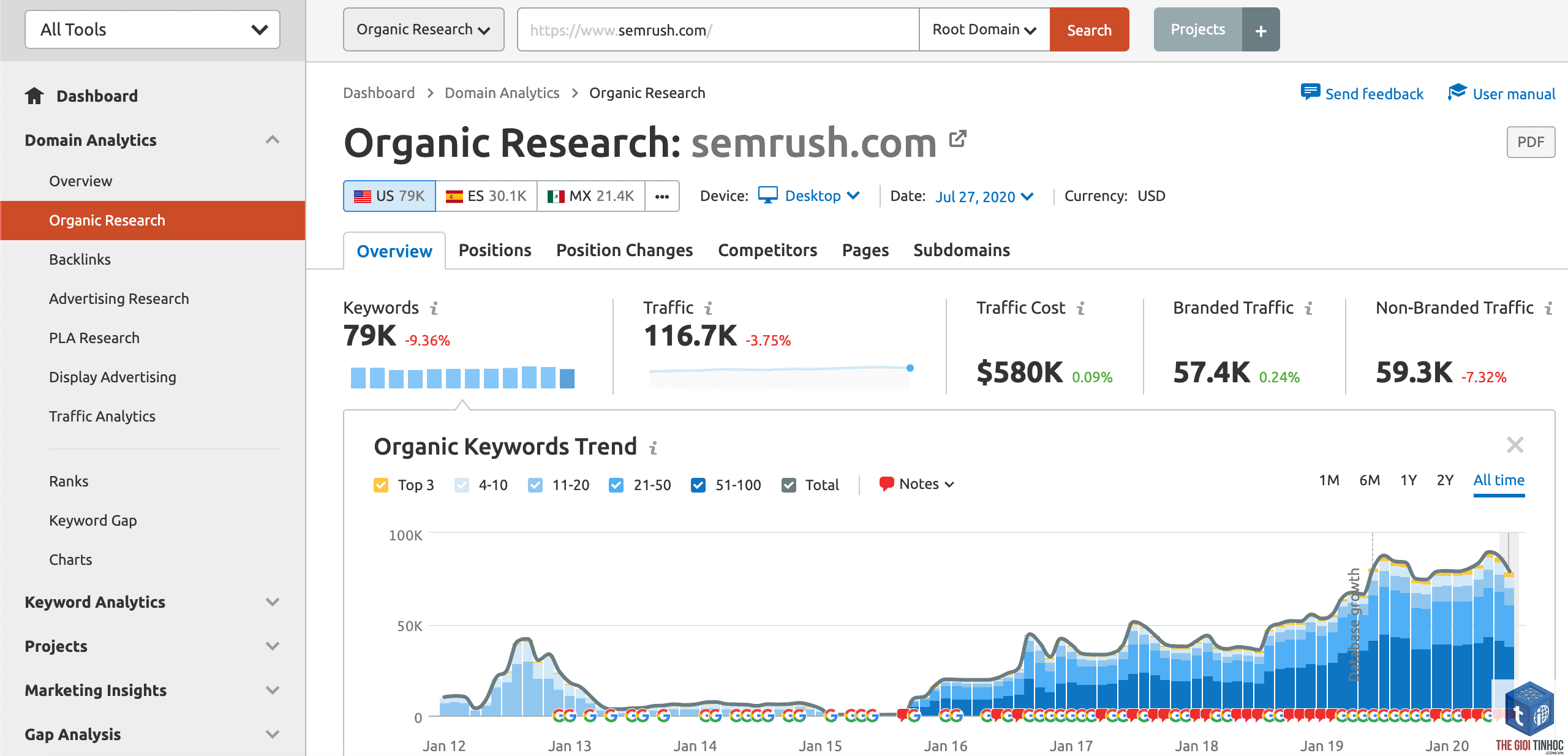Click the Traffic info icon
The width and height of the screenshot is (1568, 756).
point(709,308)
